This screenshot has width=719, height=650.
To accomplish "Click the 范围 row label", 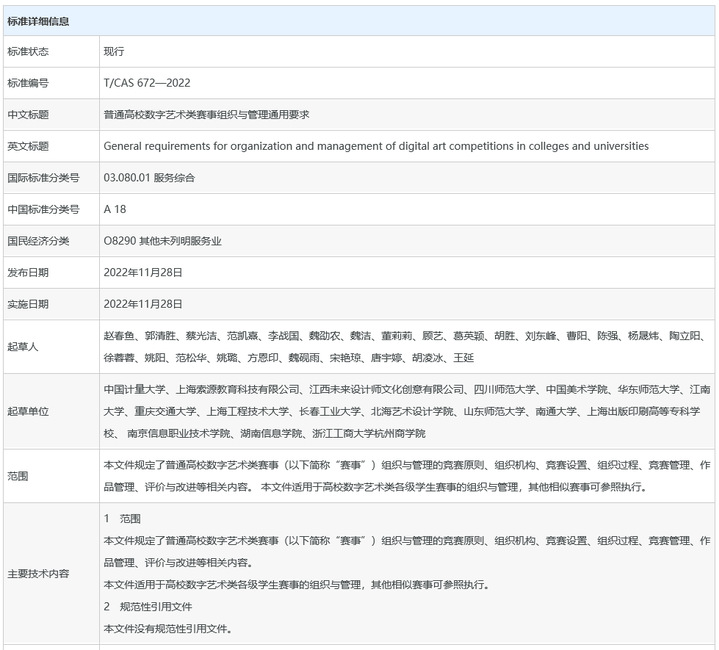I will pos(18,476).
